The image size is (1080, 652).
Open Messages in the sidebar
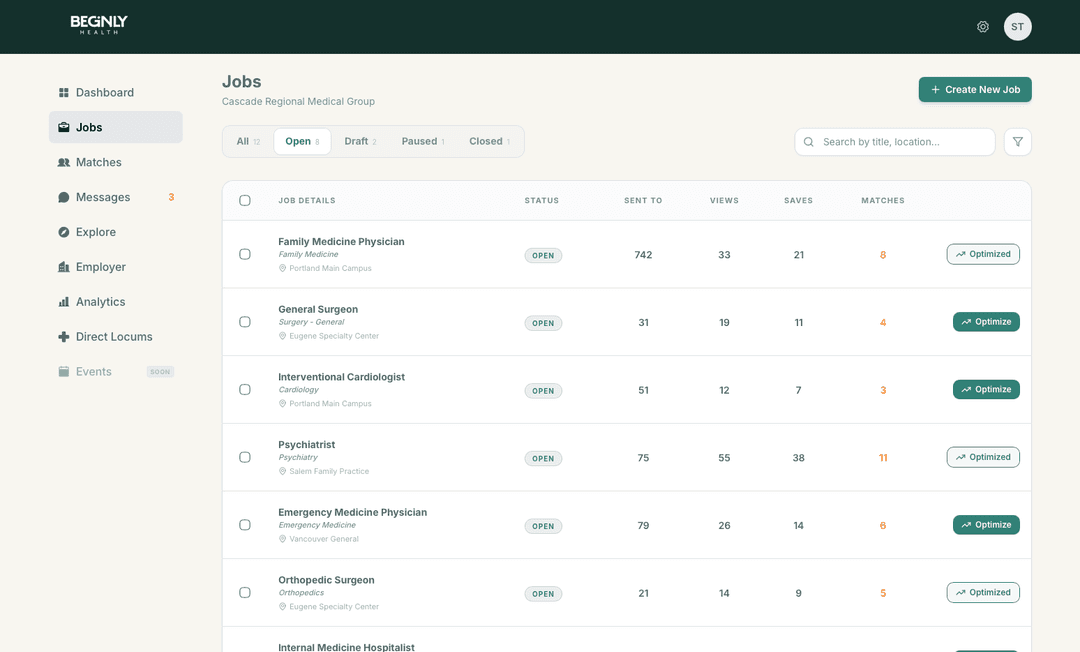click(102, 197)
